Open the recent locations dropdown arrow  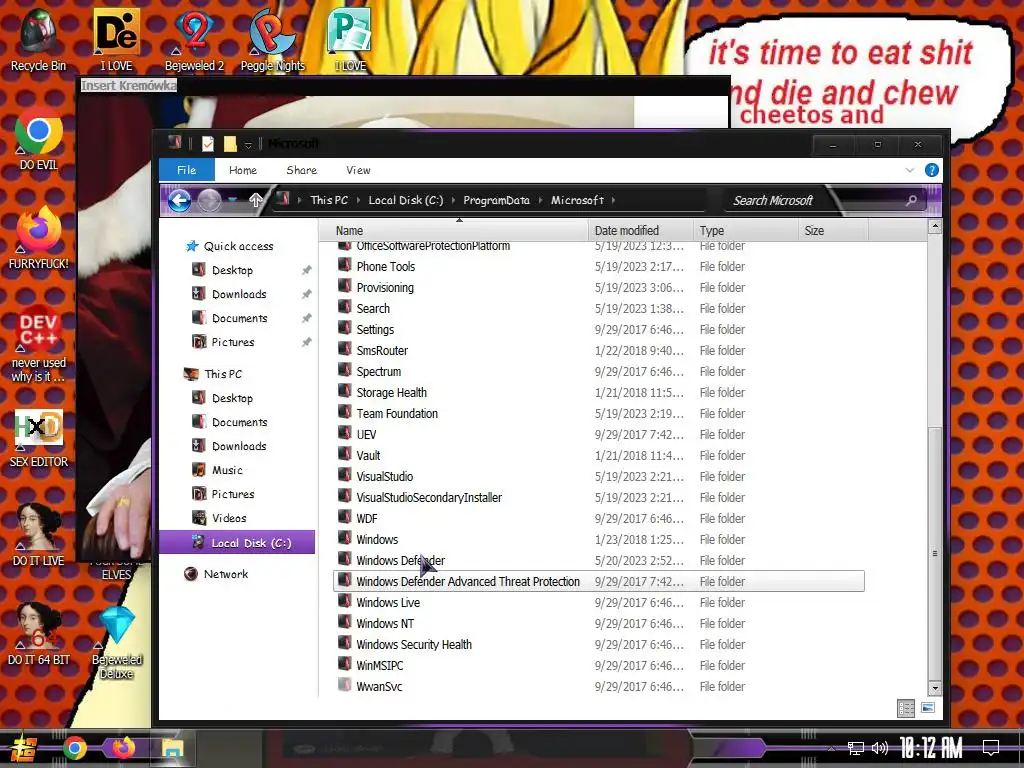233,200
